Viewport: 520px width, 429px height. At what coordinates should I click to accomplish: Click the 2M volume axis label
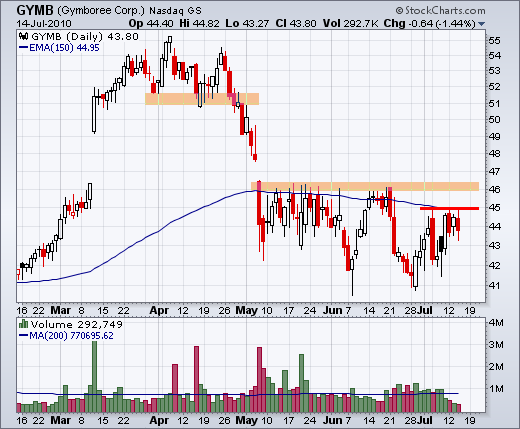(x=496, y=367)
